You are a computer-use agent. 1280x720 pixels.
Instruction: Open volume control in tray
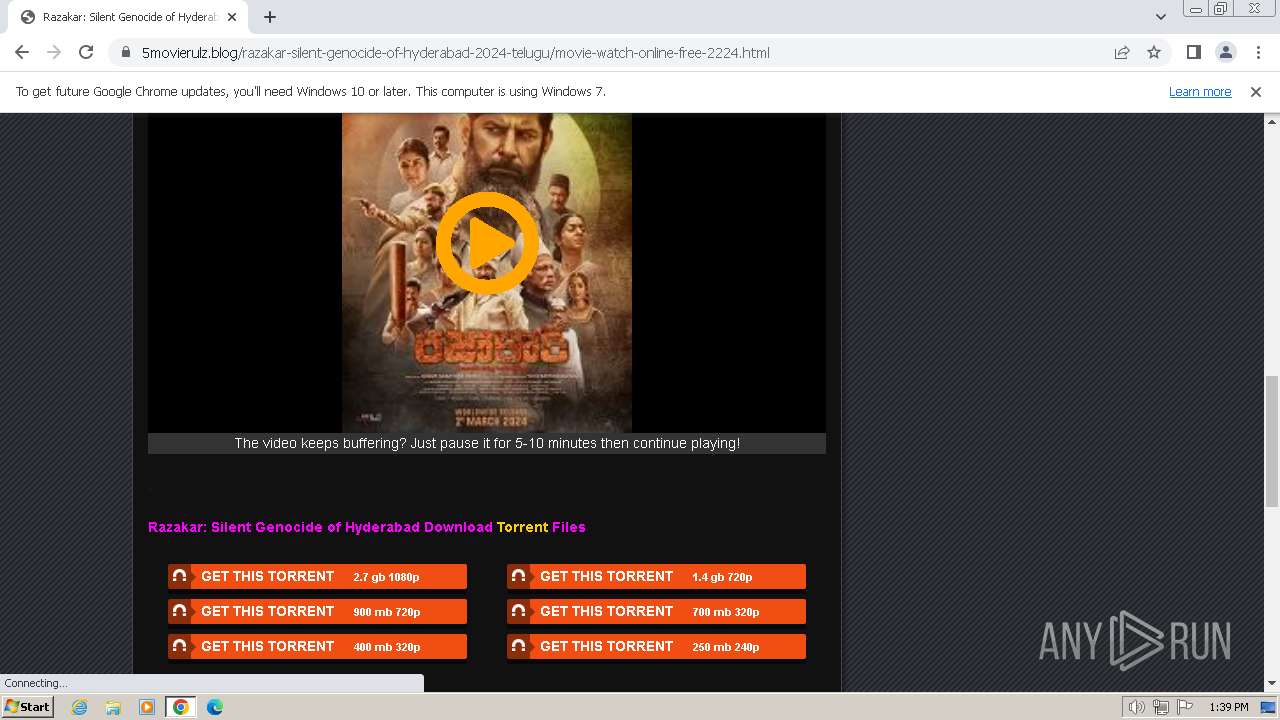pyautogui.click(x=1137, y=707)
